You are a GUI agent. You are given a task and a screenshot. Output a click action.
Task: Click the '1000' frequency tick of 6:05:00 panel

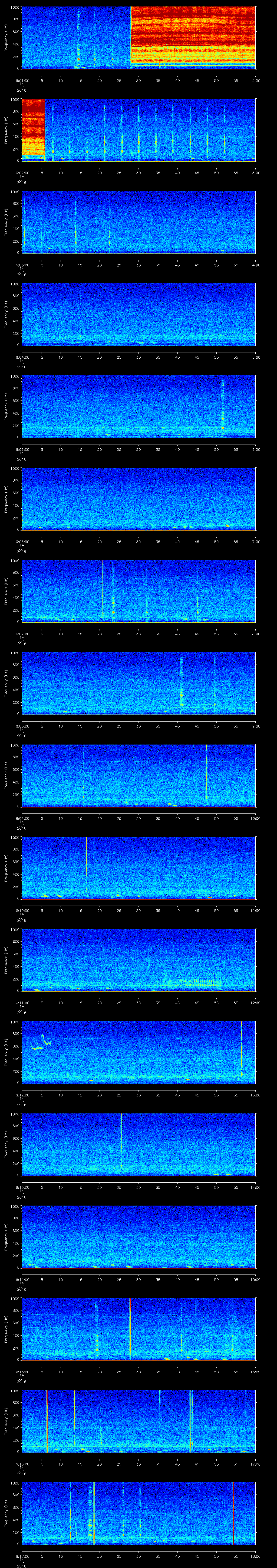point(15,377)
